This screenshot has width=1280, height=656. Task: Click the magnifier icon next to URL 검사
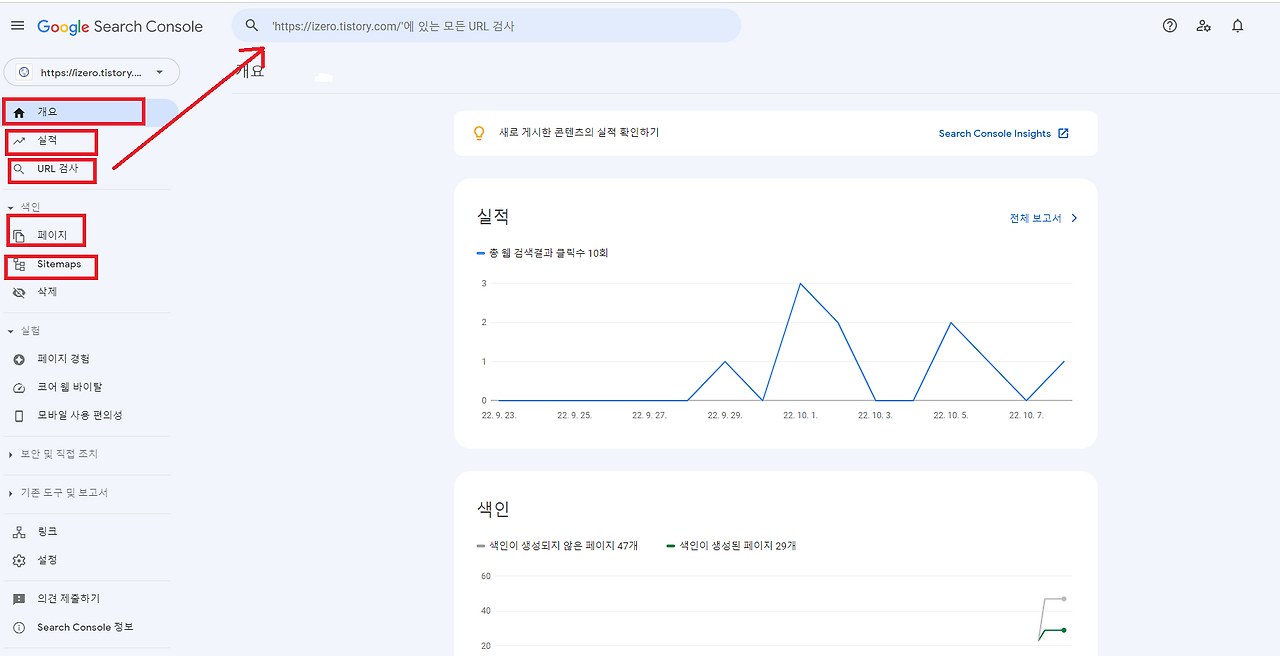(19, 169)
